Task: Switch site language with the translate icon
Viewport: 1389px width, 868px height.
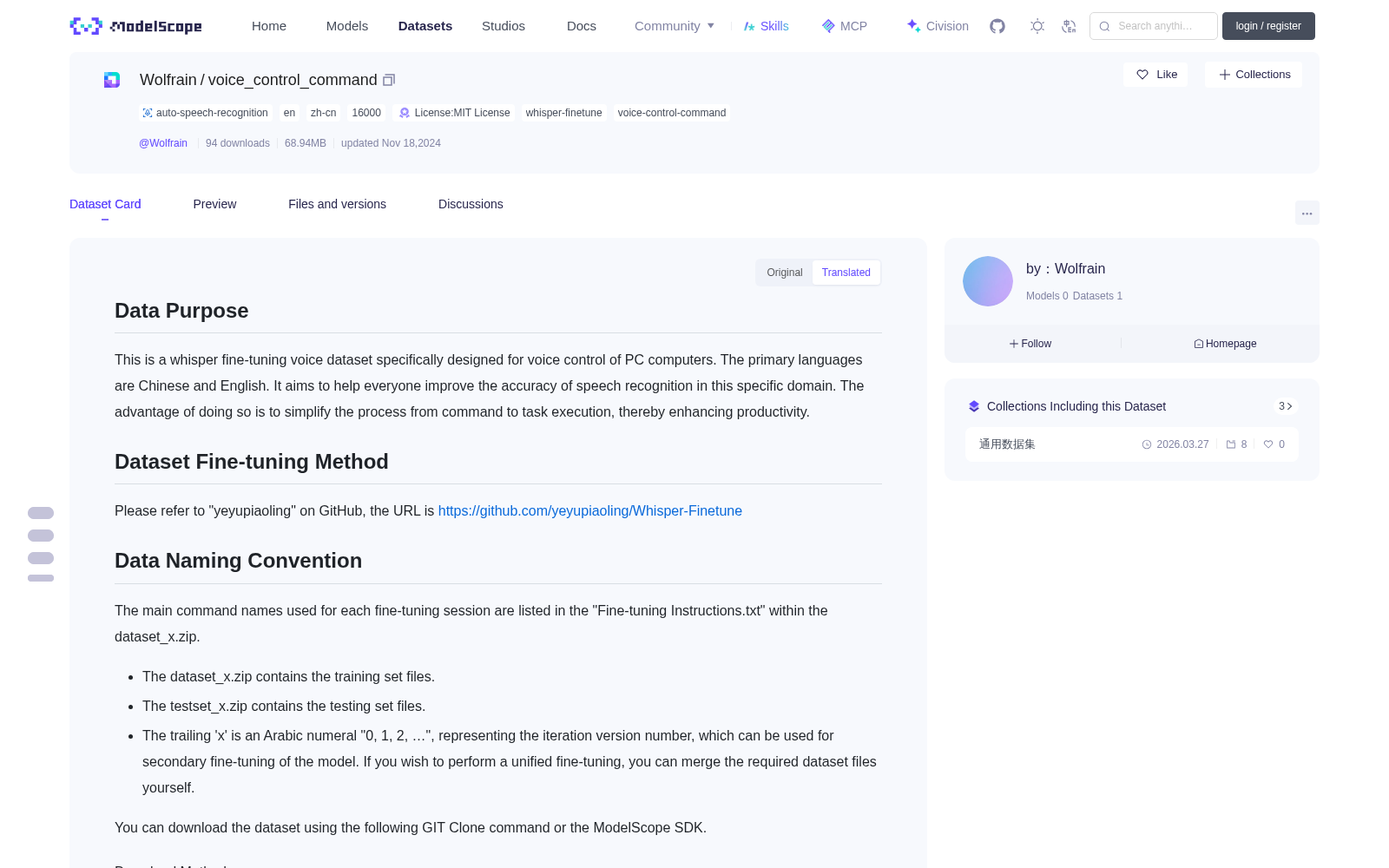Action: tap(1069, 26)
